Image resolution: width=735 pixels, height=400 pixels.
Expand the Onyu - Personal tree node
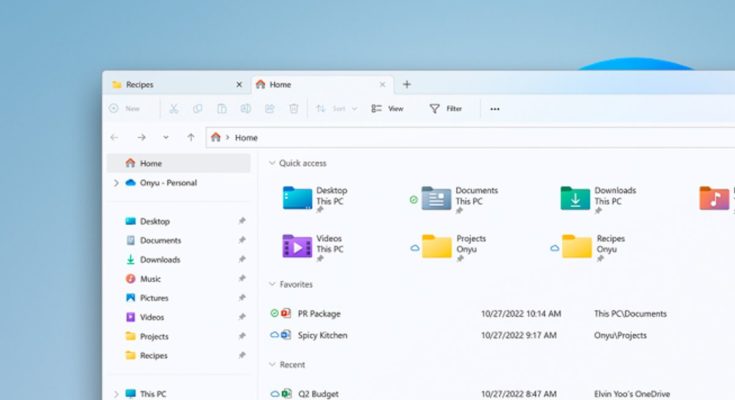116,183
